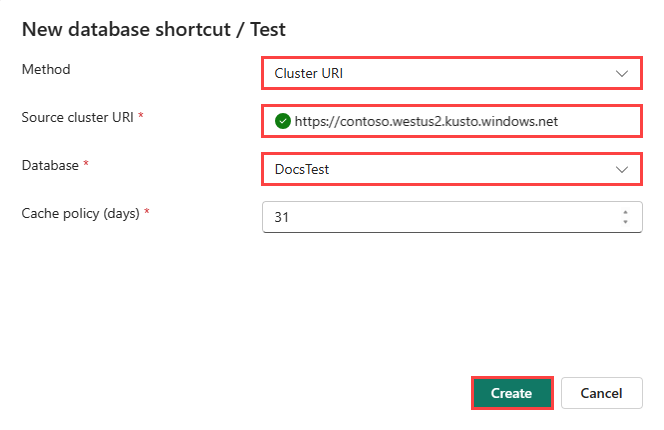Focus the Source cluster URI text field
This screenshot has height=430, width=664.
[x=452, y=121]
